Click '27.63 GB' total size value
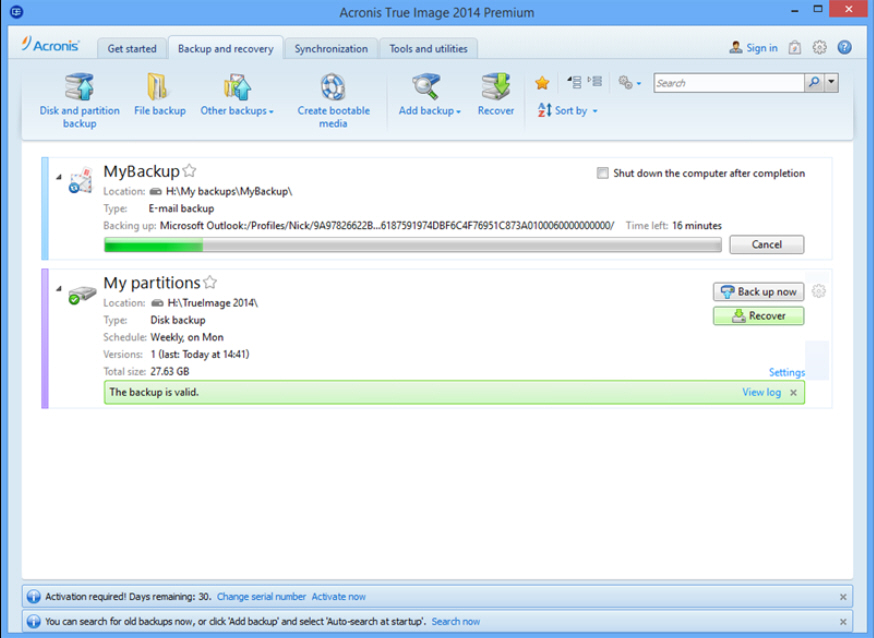874x638 pixels. click(x=169, y=371)
